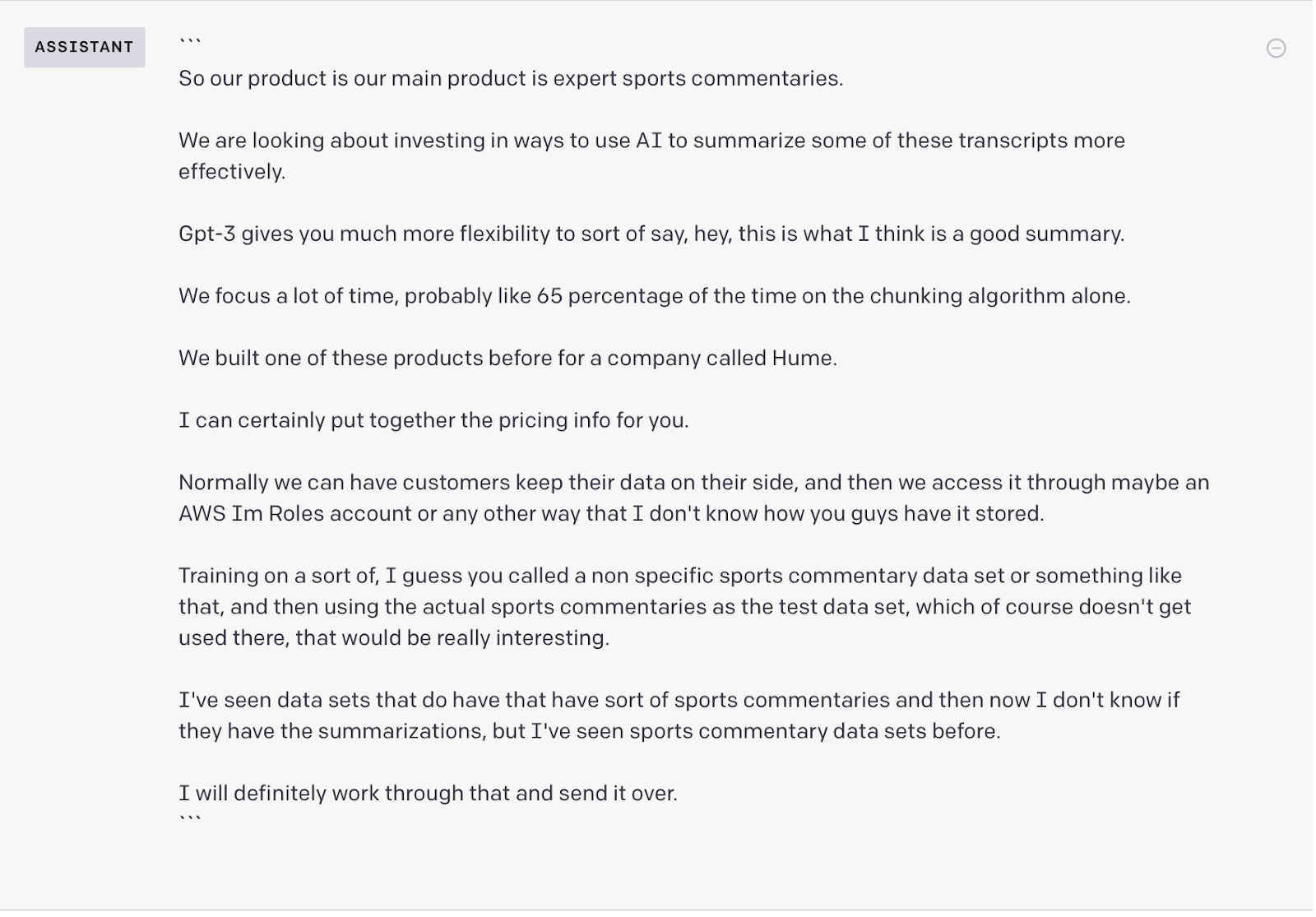Toggle the ASSISTANT role label
The width and height of the screenshot is (1316, 917).
point(84,48)
